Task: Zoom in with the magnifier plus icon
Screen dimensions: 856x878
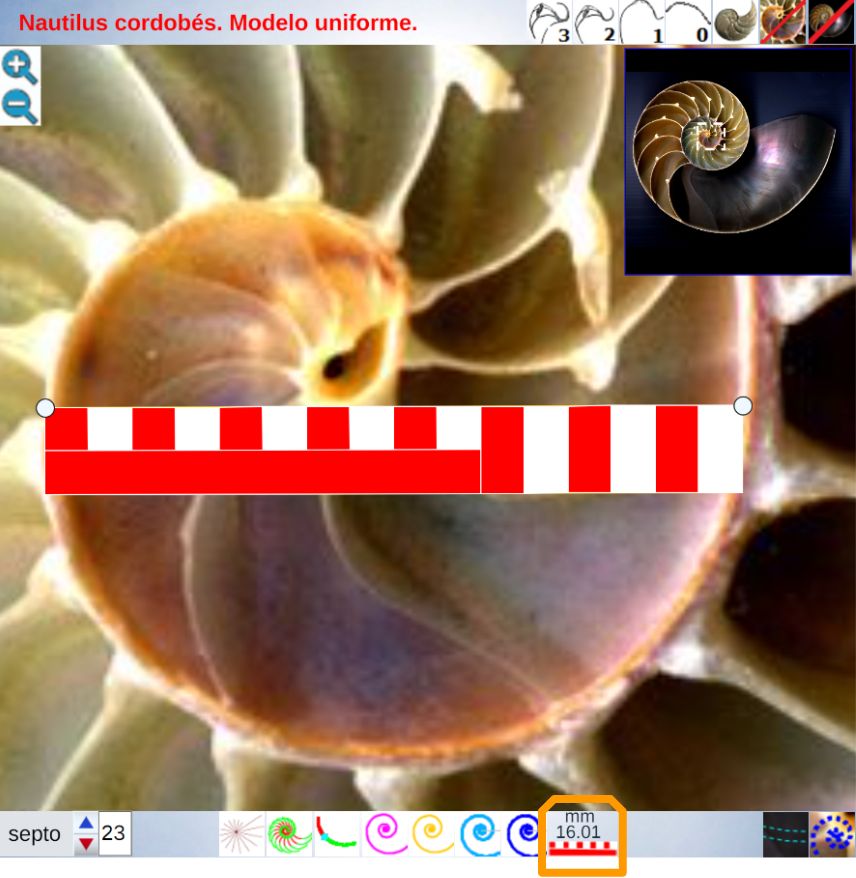Action: [20, 67]
